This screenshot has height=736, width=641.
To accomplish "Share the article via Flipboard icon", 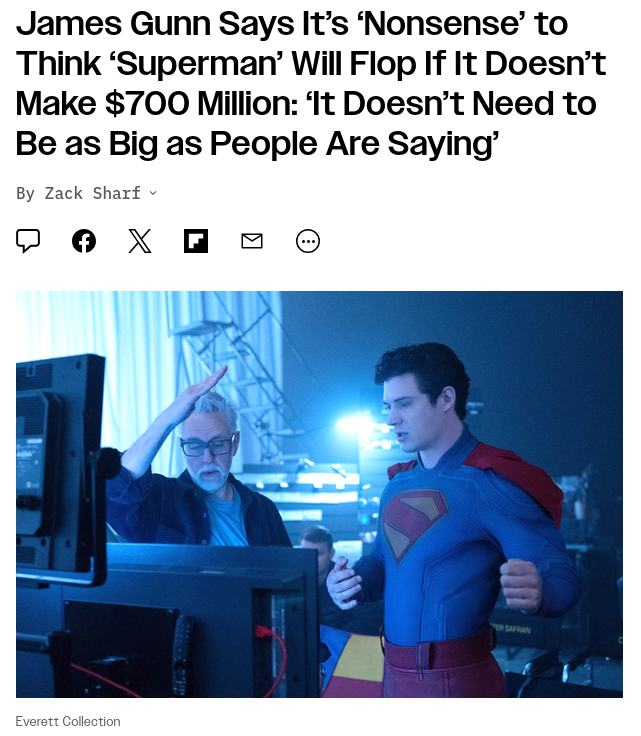I will point(196,241).
